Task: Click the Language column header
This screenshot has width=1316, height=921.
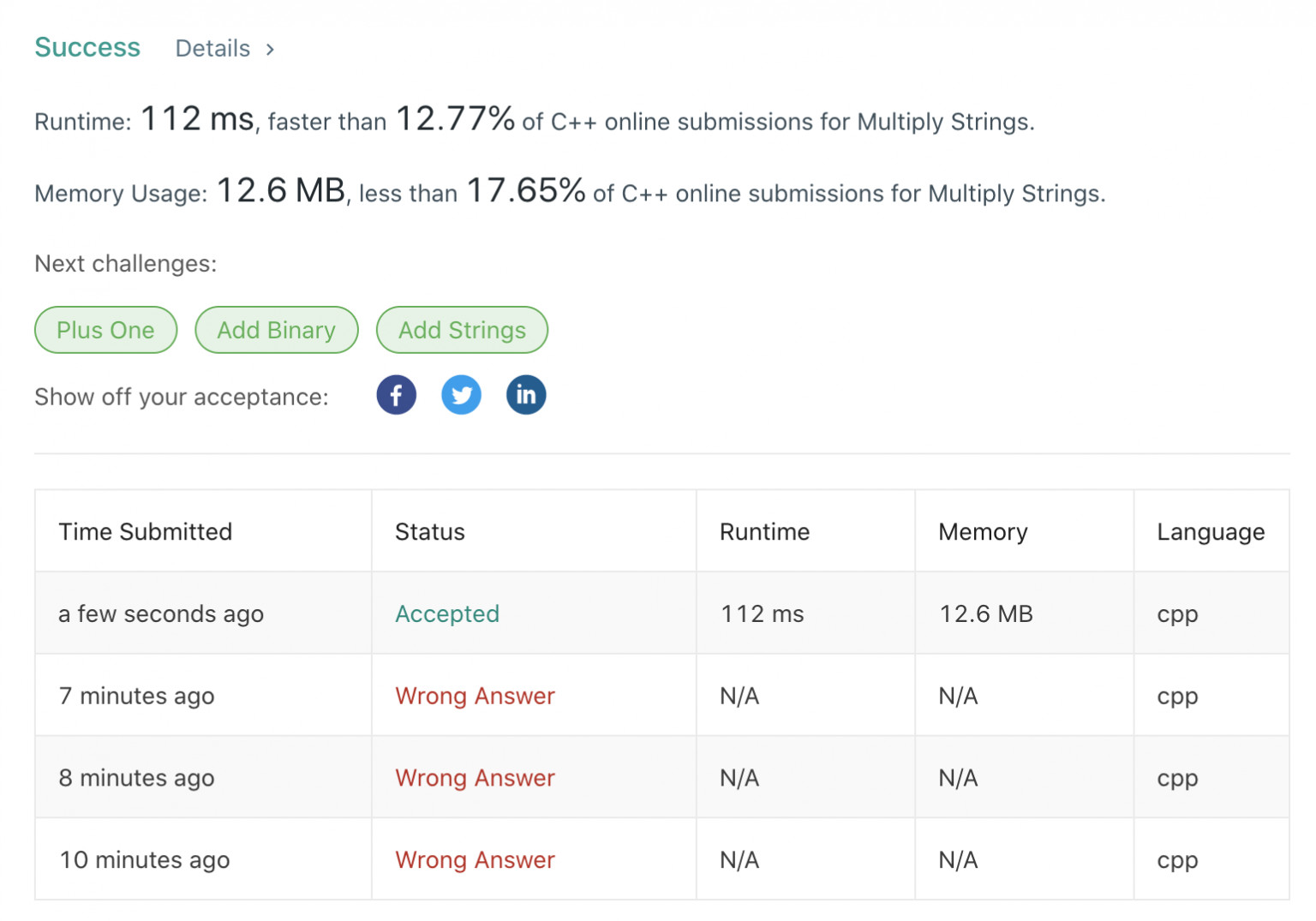Action: (x=1210, y=531)
